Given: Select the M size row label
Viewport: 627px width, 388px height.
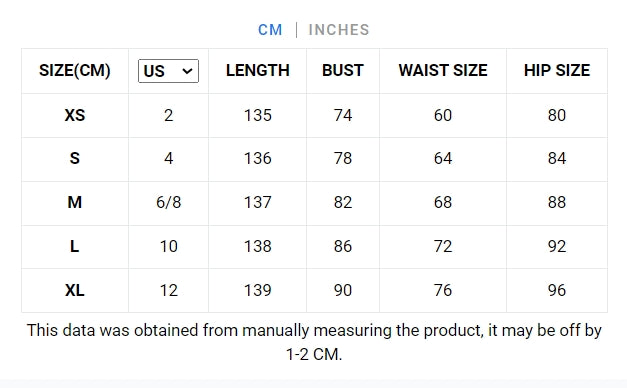Looking at the screenshot, I should pyautogui.click(x=75, y=202).
